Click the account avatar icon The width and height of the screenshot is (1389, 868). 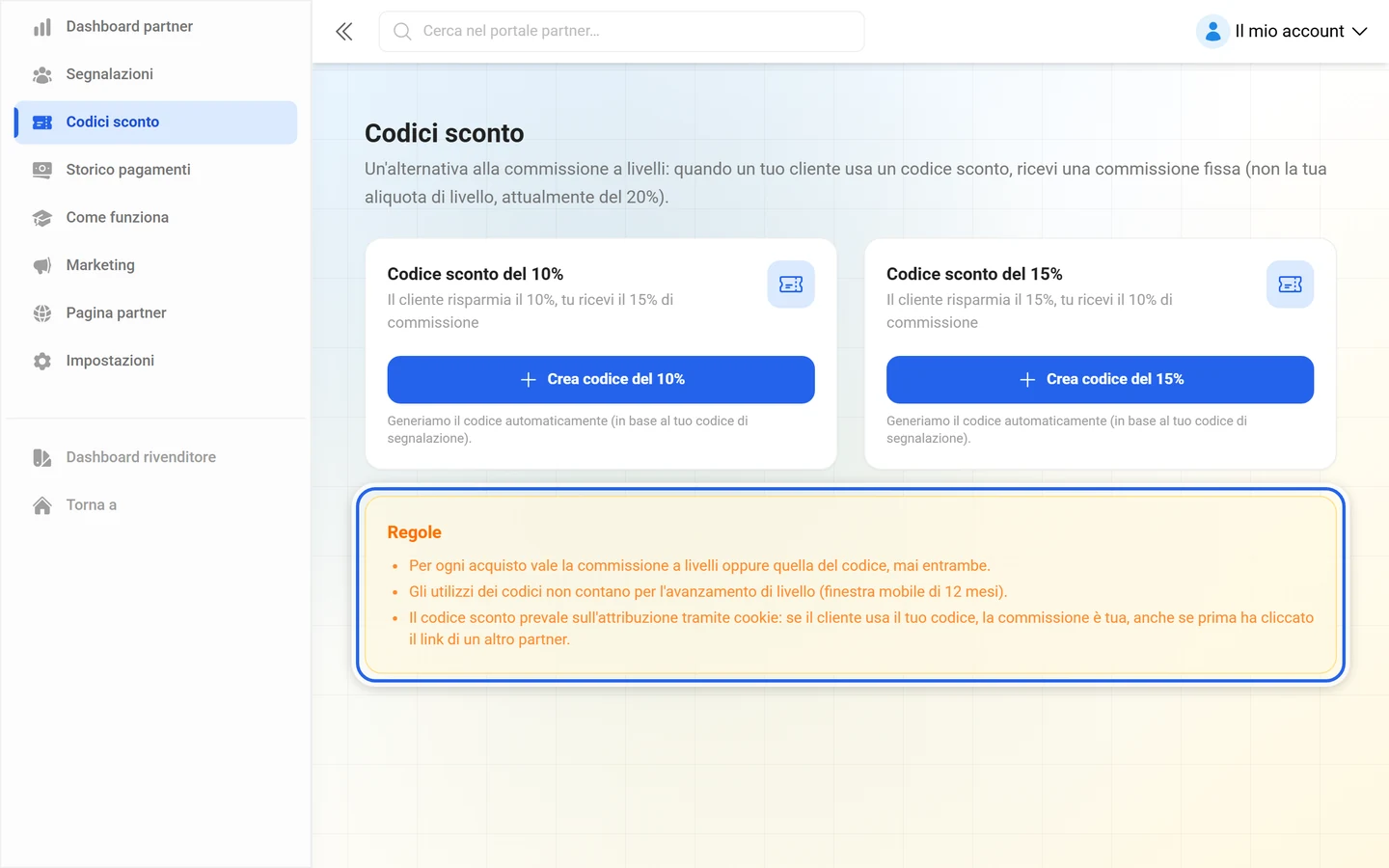pyautogui.click(x=1212, y=31)
